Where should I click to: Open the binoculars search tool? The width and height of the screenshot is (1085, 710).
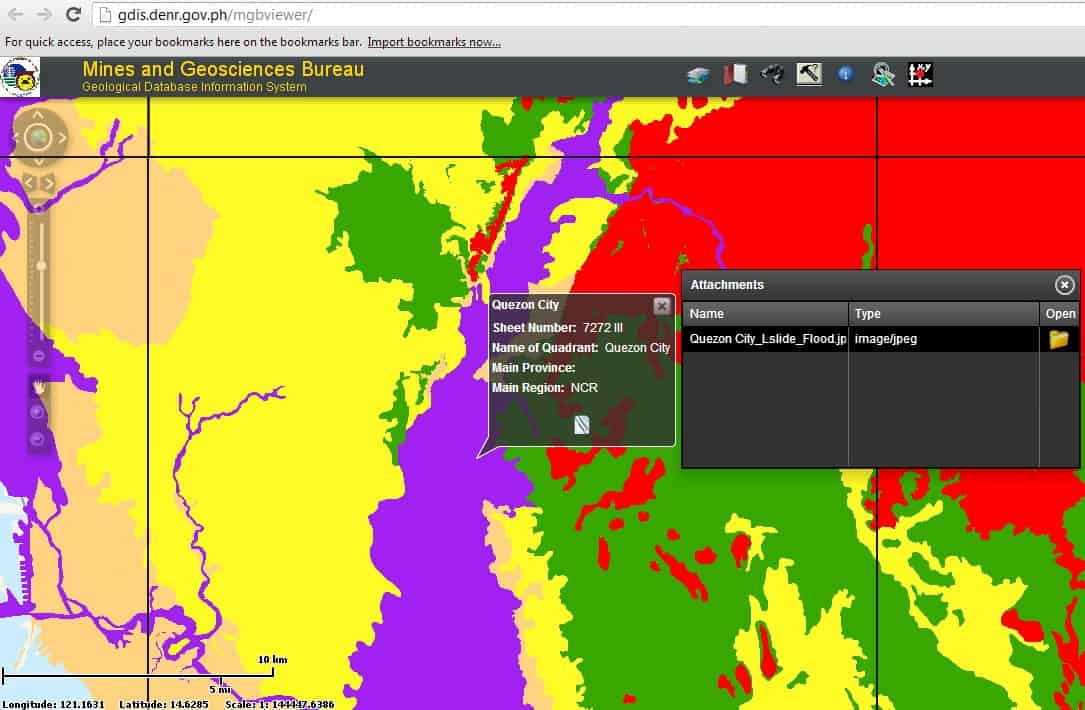771,75
